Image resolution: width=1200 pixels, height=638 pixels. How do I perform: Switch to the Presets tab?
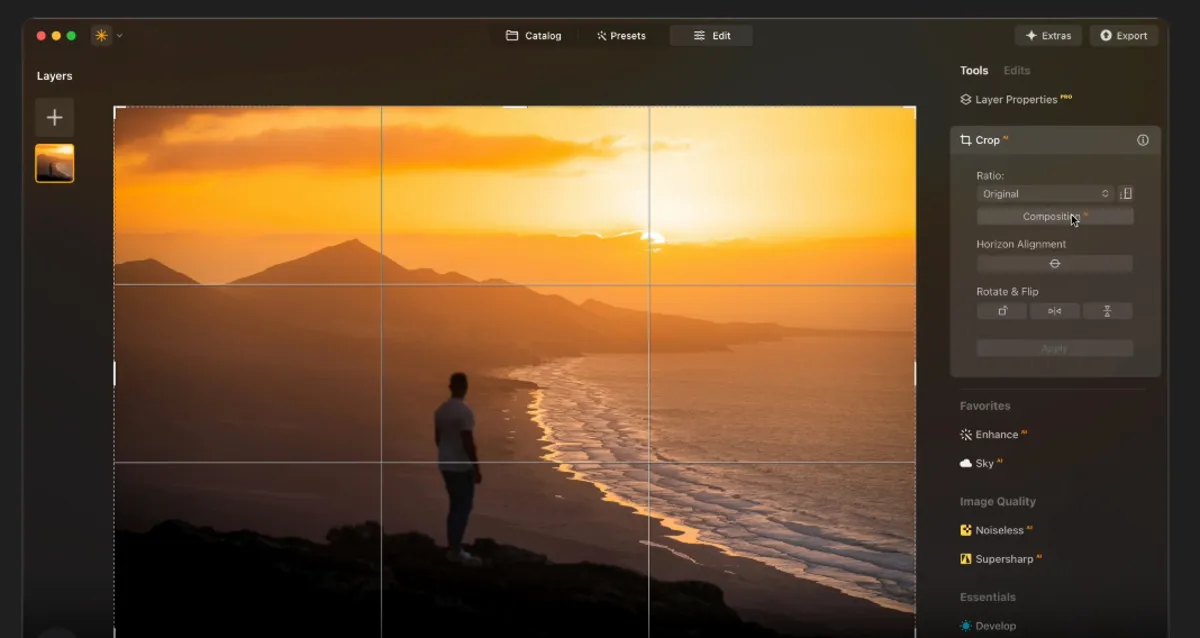[x=621, y=36]
